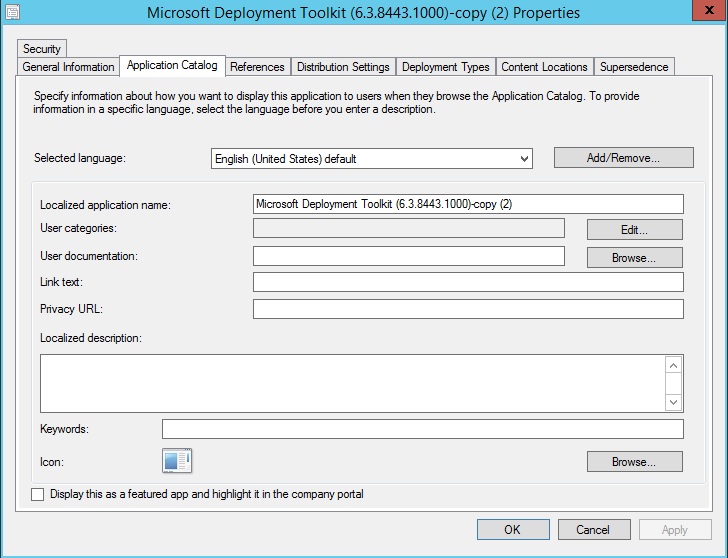Browse for User documentation file
The height and width of the screenshot is (558, 728).
(x=634, y=257)
